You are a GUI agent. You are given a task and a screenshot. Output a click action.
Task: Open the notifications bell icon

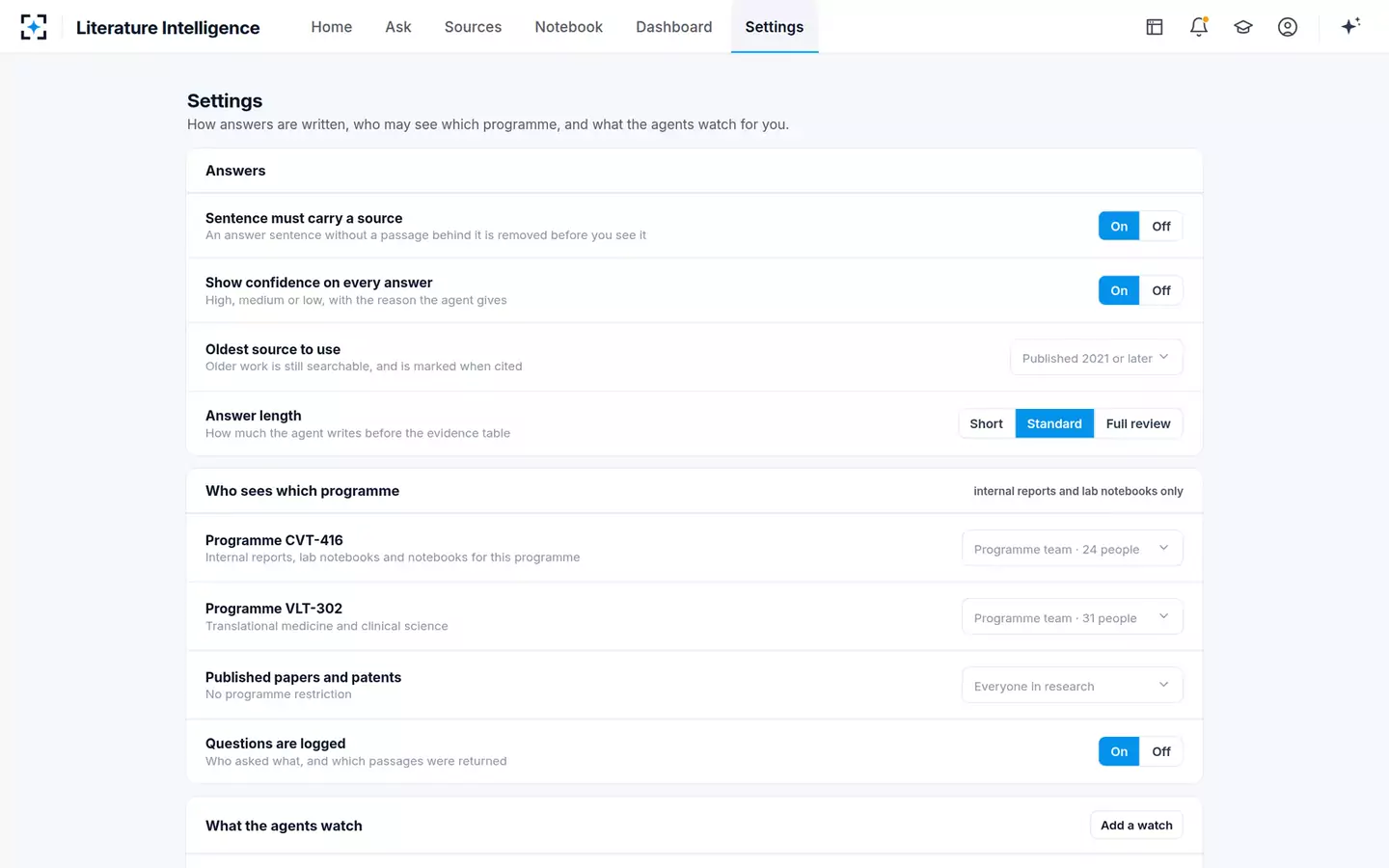pyautogui.click(x=1199, y=27)
